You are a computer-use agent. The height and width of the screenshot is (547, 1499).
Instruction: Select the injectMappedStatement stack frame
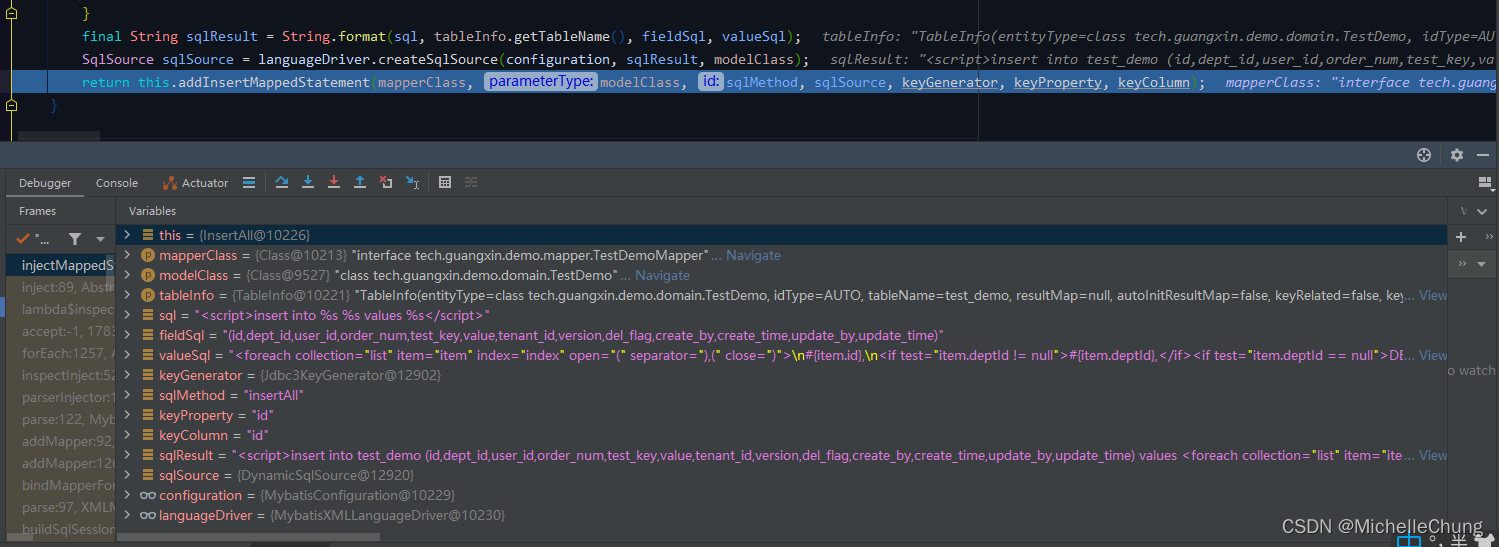click(x=60, y=266)
